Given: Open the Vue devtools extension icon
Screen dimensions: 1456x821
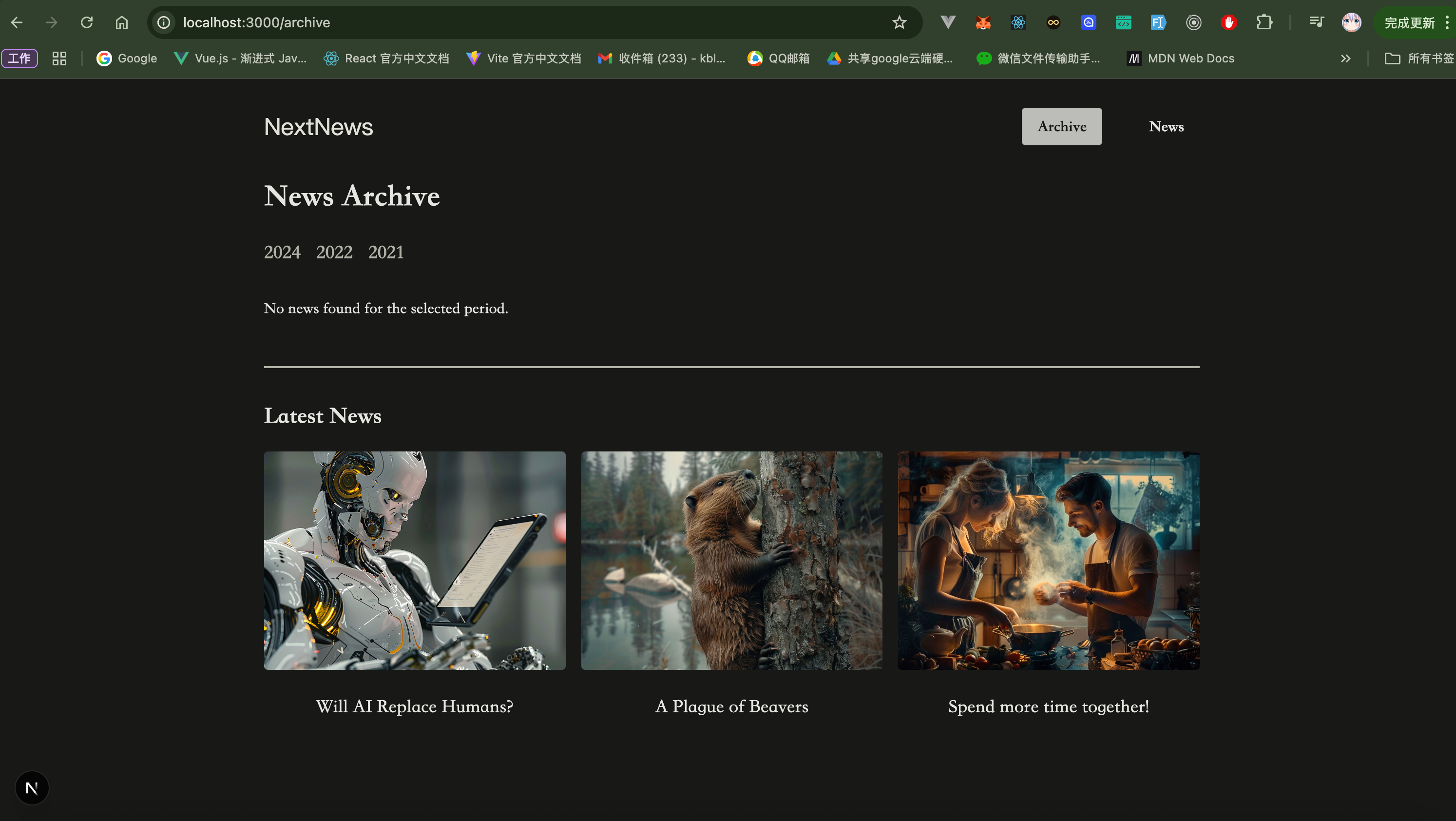Looking at the screenshot, I should pyautogui.click(x=948, y=22).
